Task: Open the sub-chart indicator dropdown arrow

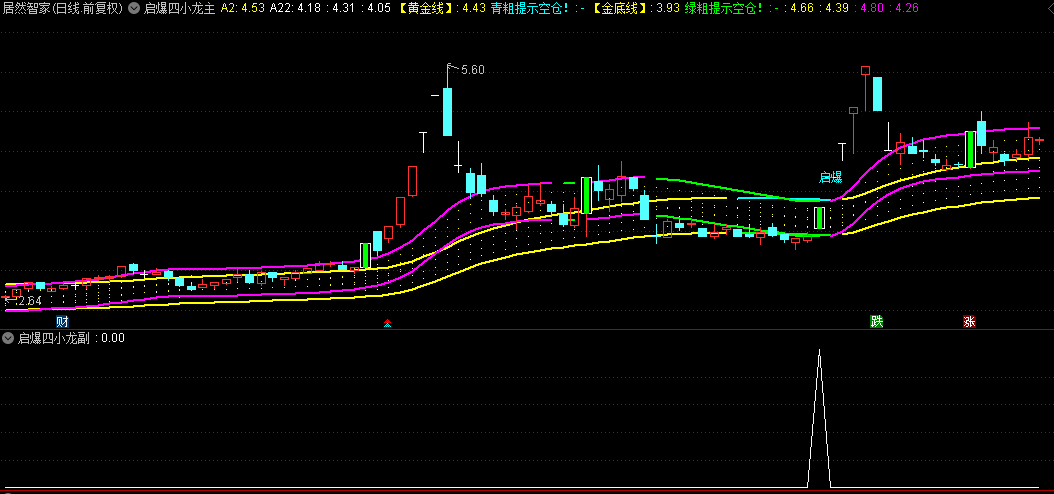Action: click(x=8, y=338)
